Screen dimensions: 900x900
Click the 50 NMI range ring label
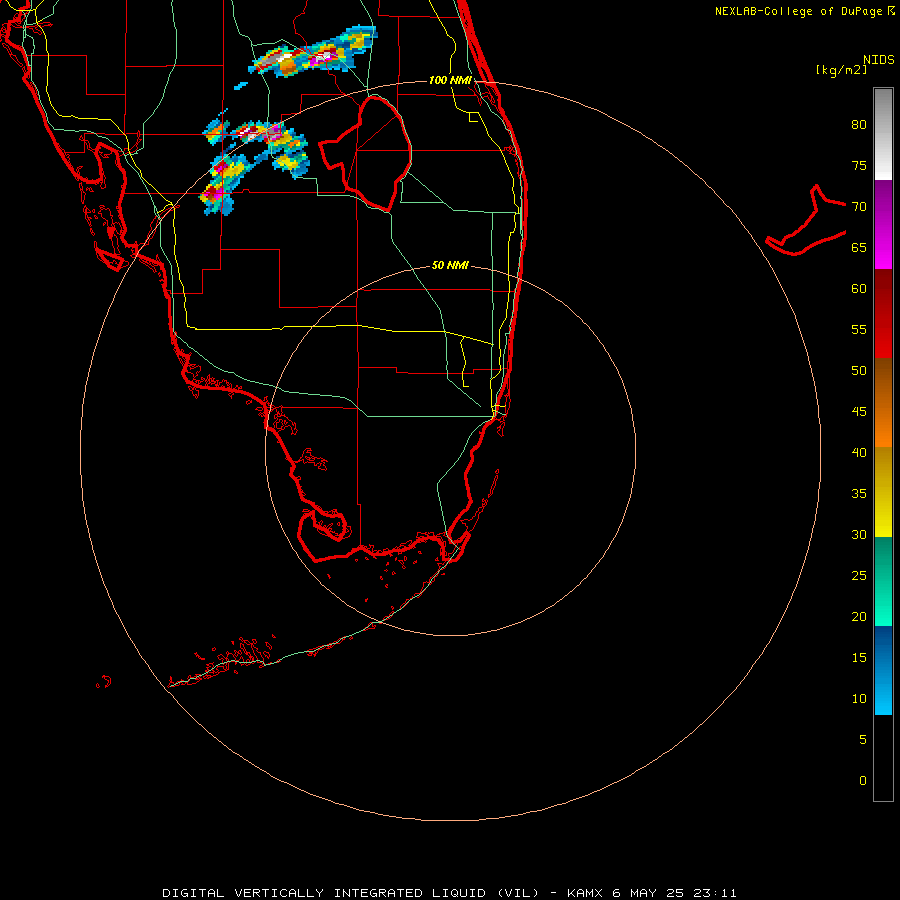pyautogui.click(x=450, y=265)
